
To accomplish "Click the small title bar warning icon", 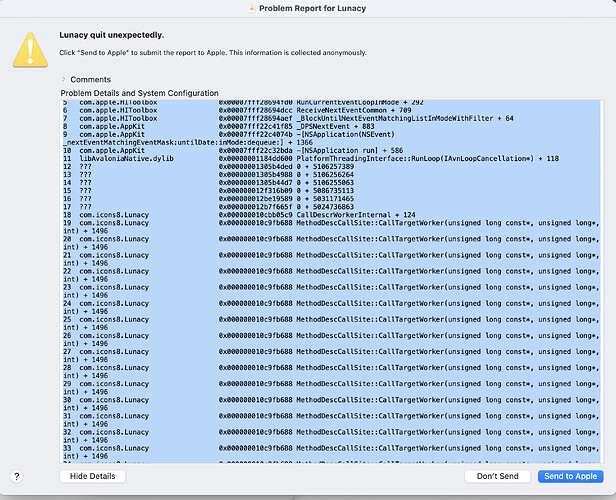I will [252, 8].
